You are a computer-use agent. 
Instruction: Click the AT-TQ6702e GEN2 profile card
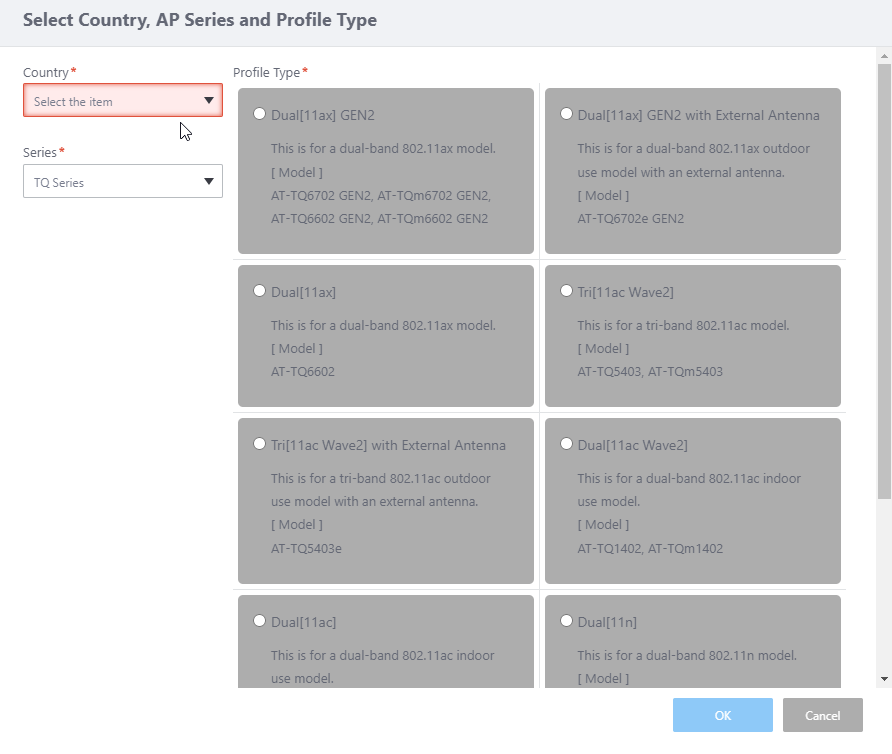coord(692,180)
